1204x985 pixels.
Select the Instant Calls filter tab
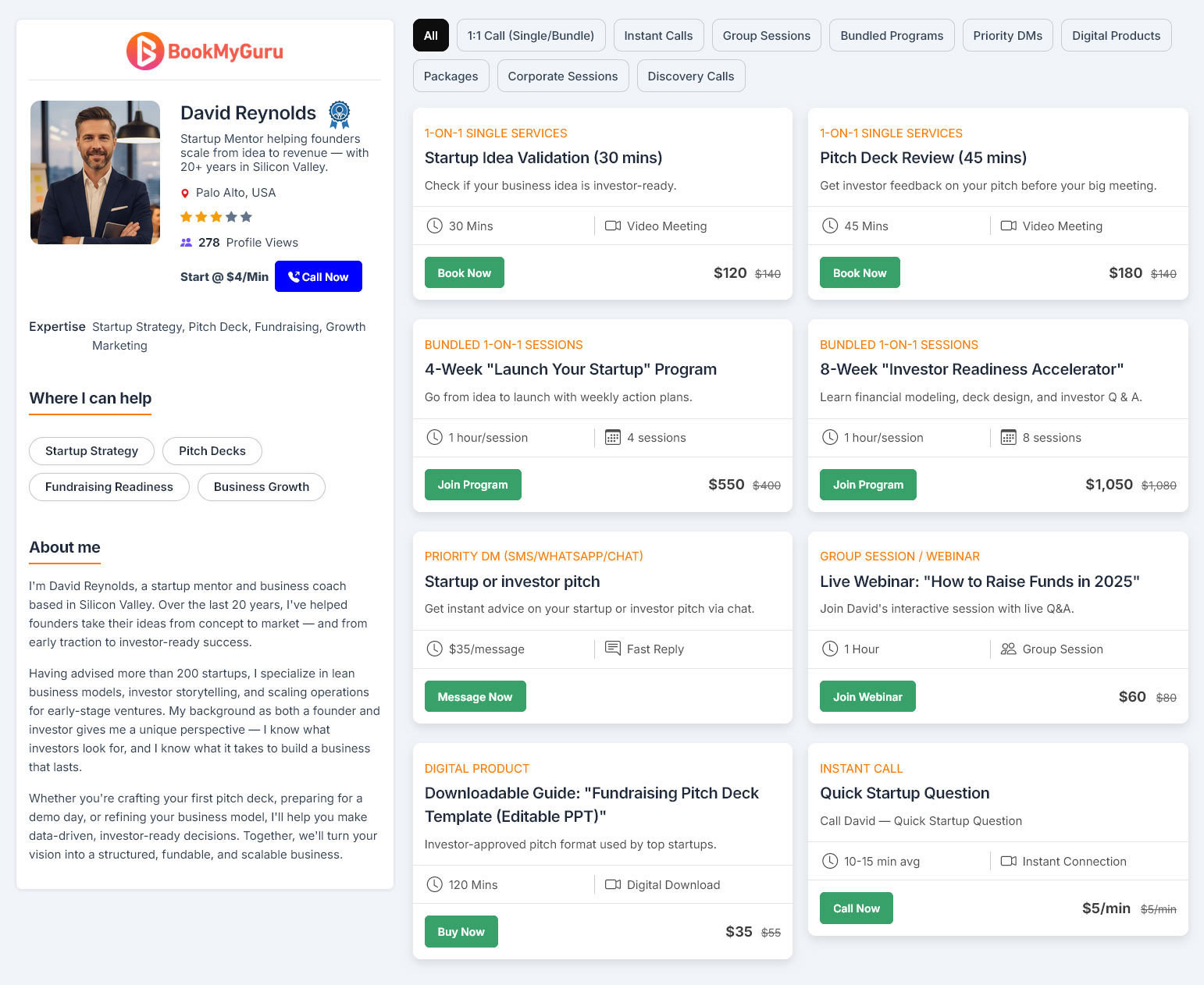coord(658,36)
